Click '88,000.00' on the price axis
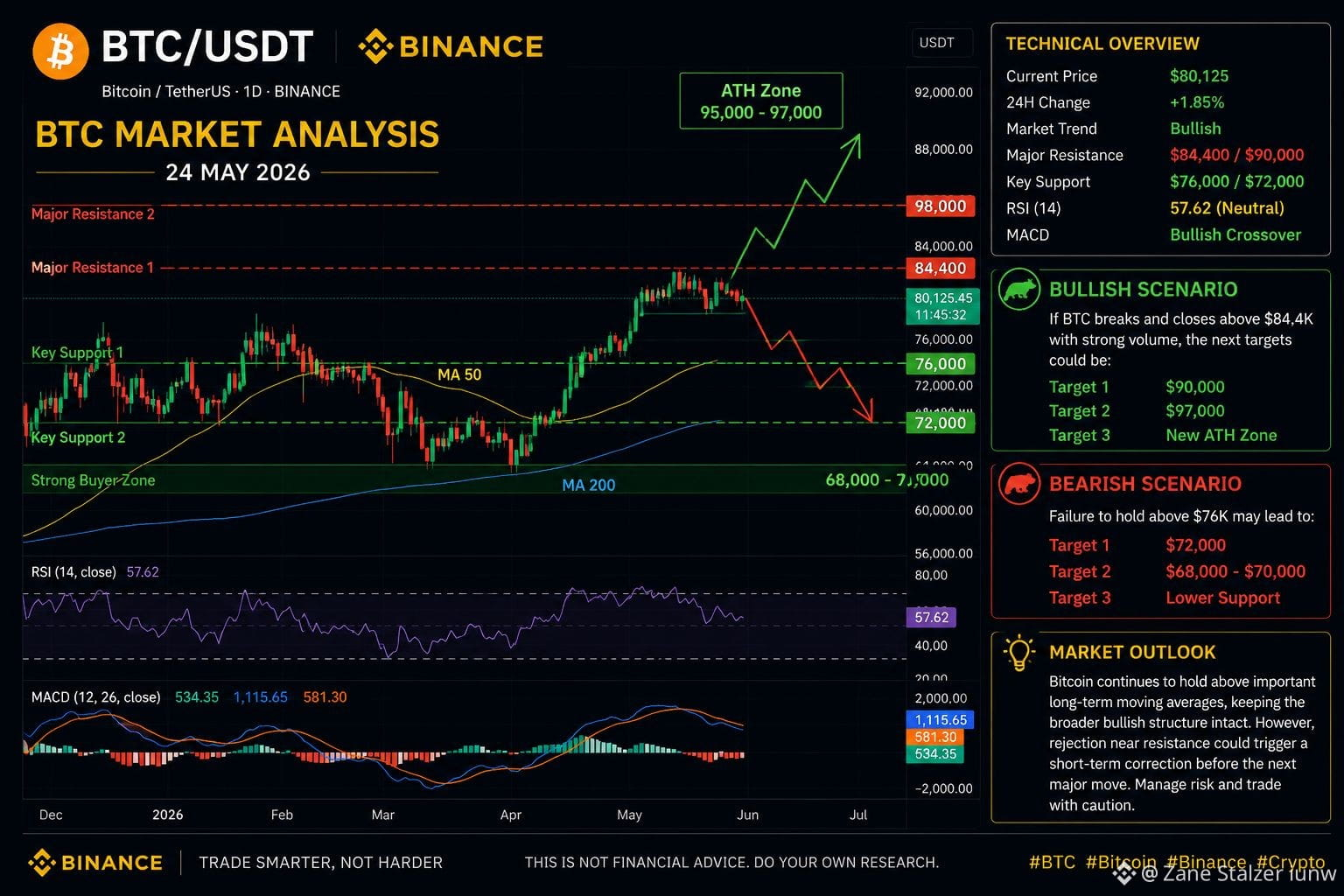The width and height of the screenshot is (1344, 896). [943, 149]
